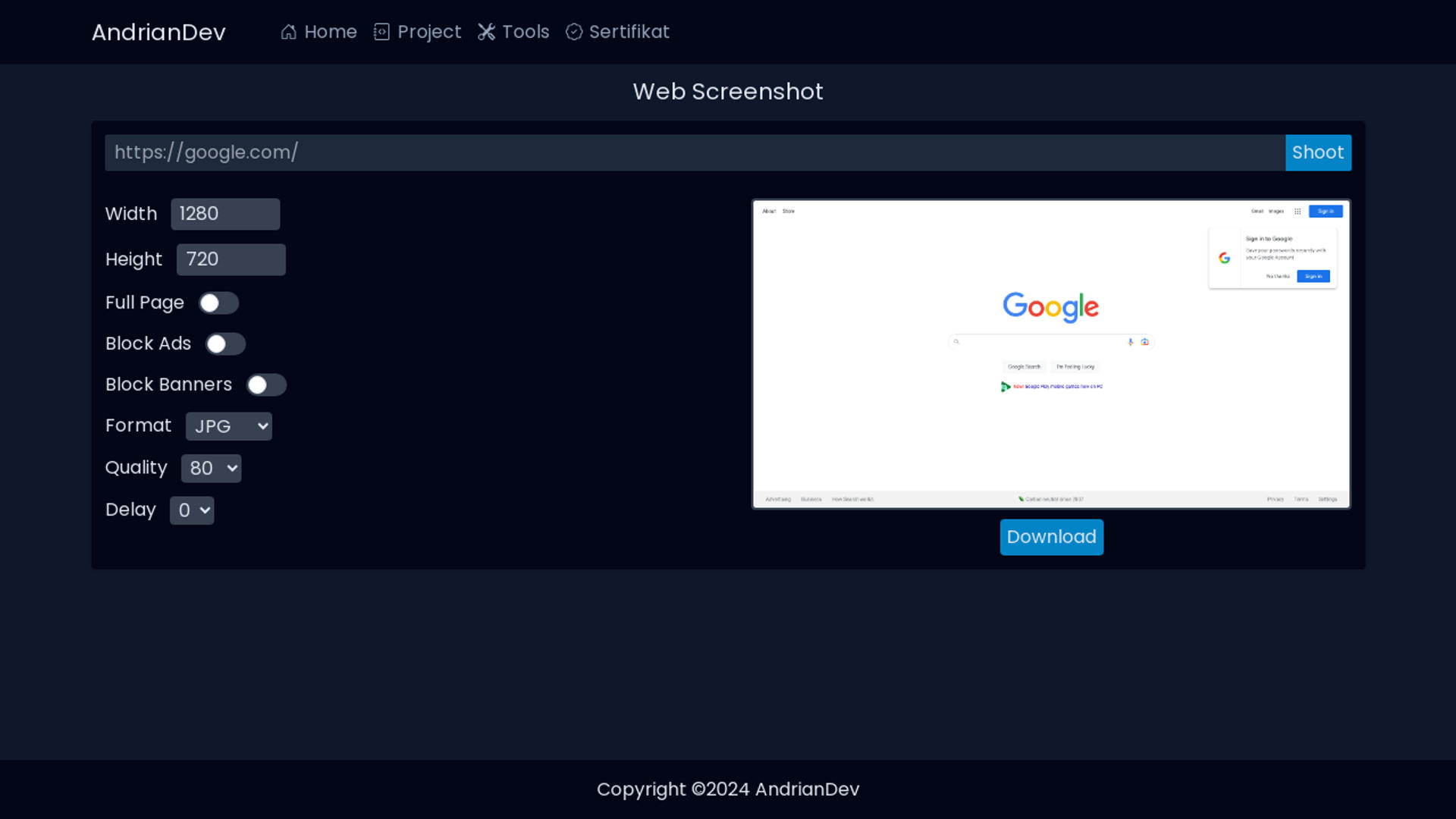Enable the Full Page toggle

[x=218, y=303]
